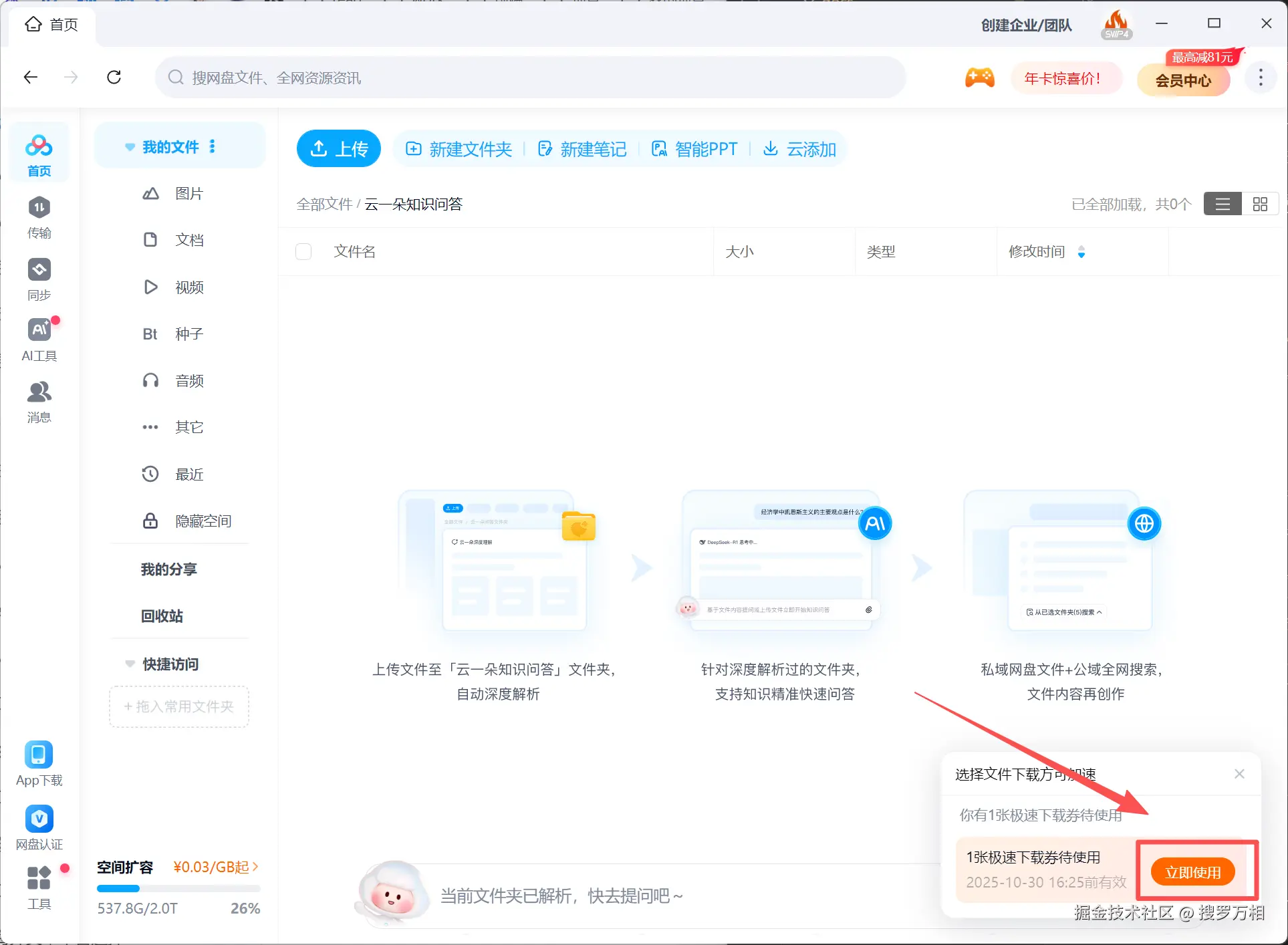Screen dimensions: 1288x945
Task: Collapse the 我的文件 tree arrow
Action: [x=130, y=147]
